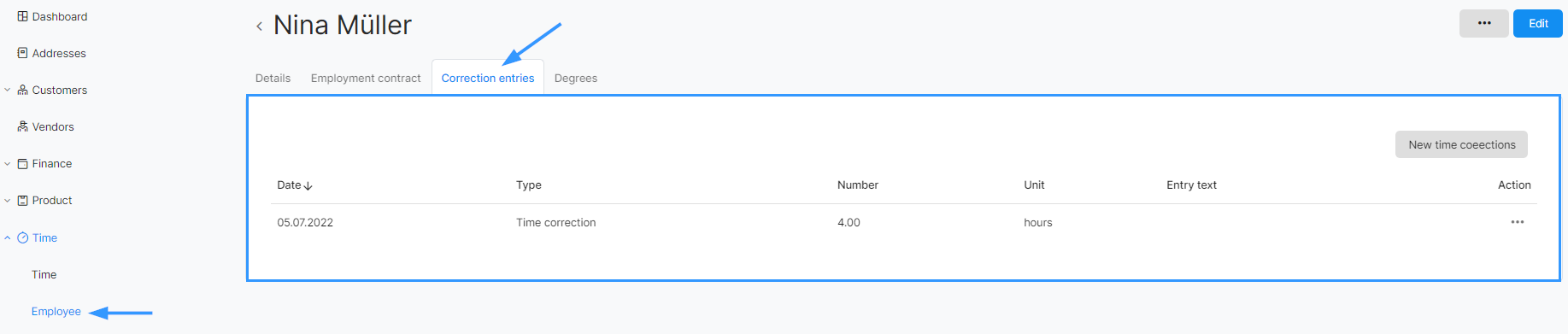Click the New time corrections button

click(1461, 144)
